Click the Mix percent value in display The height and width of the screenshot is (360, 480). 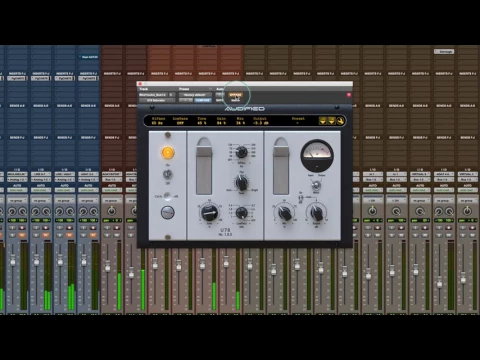[240, 123]
